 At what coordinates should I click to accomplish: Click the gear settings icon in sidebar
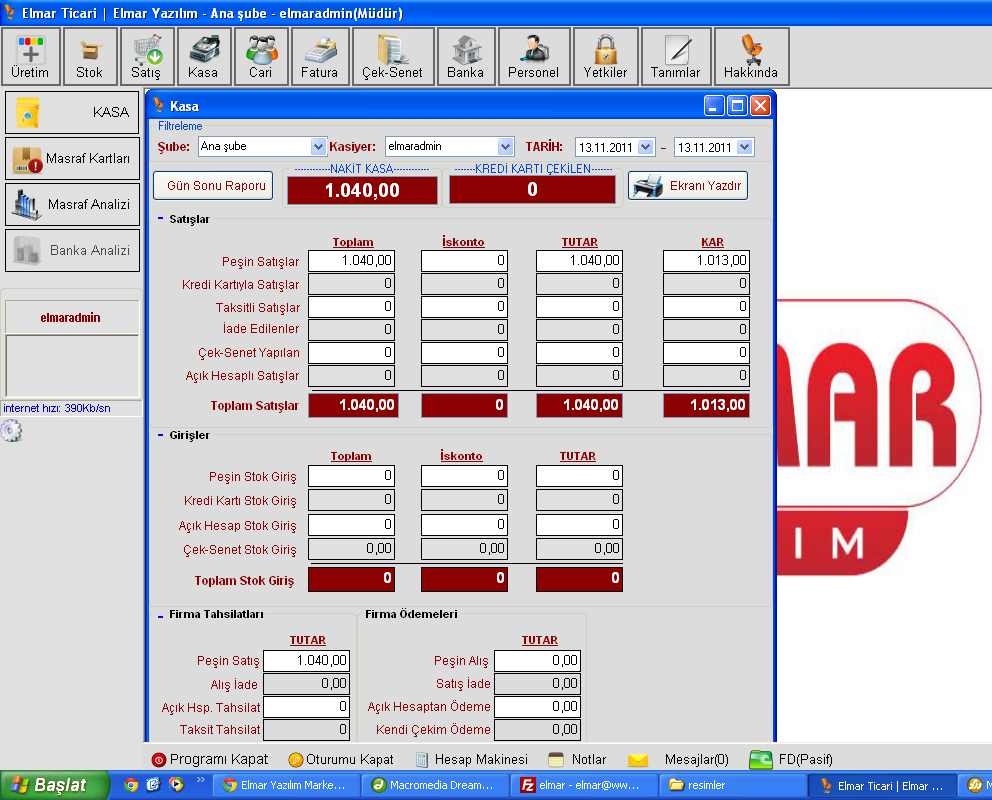pyautogui.click(x=11, y=431)
